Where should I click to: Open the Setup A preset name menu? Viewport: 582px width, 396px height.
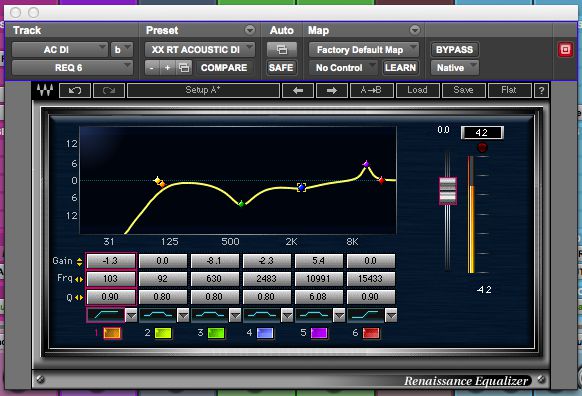pos(203,91)
